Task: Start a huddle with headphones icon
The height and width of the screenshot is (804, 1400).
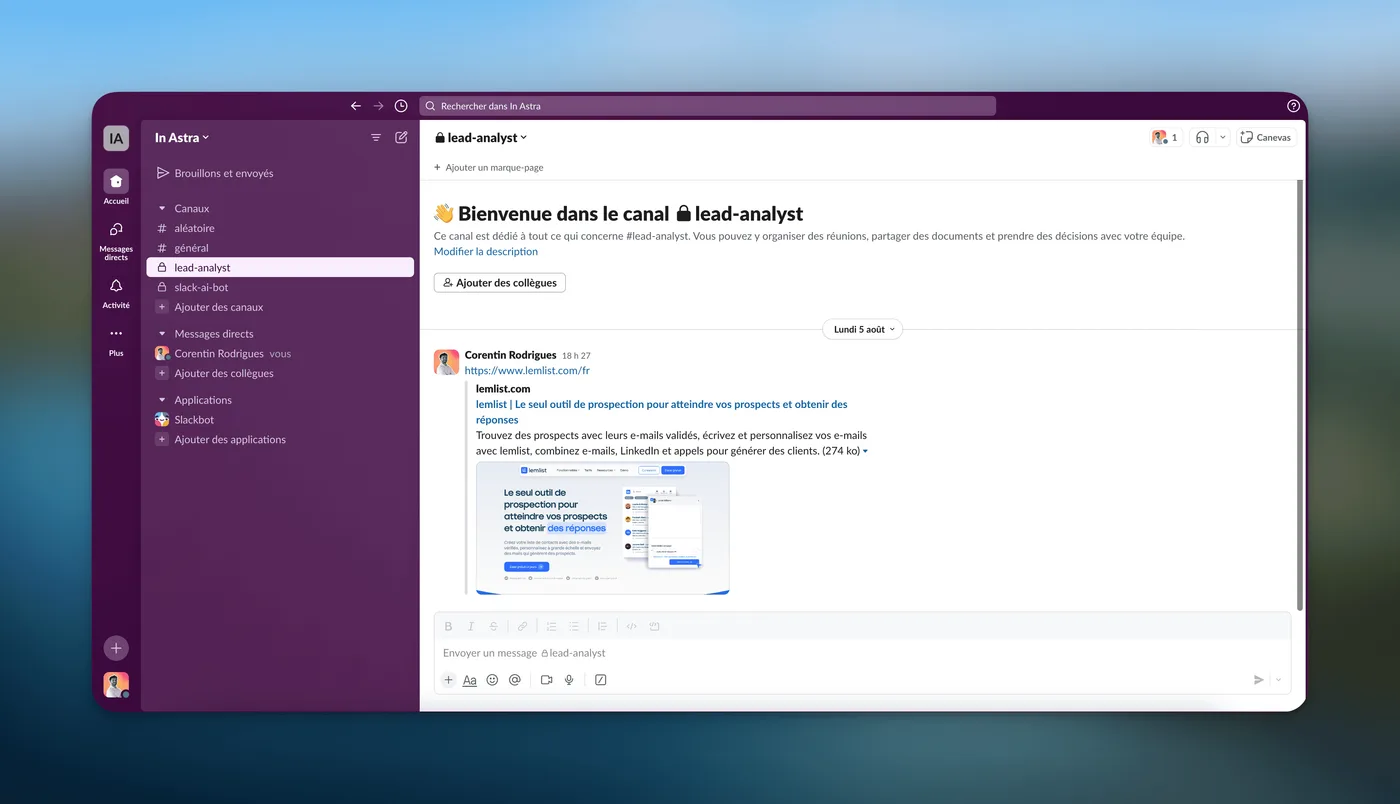Action: 1202,138
